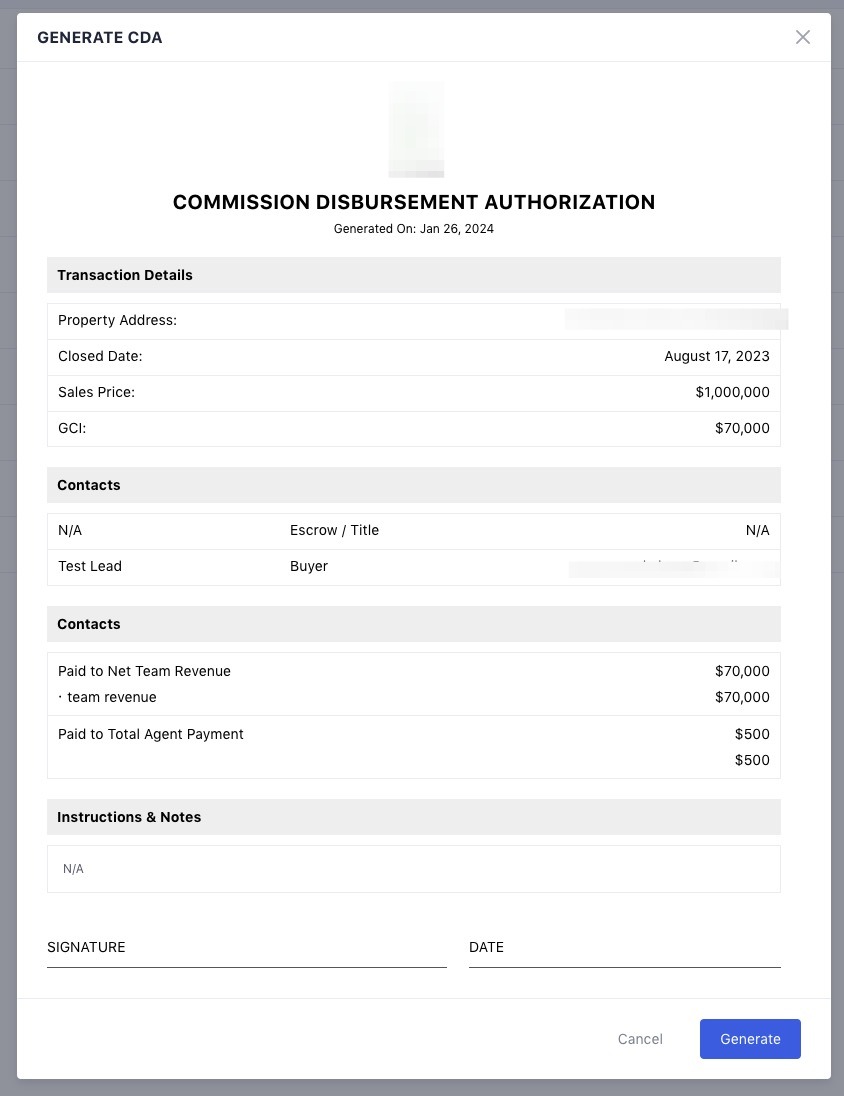Select the Paid to Net Team Revenue row

coord(144,672)
